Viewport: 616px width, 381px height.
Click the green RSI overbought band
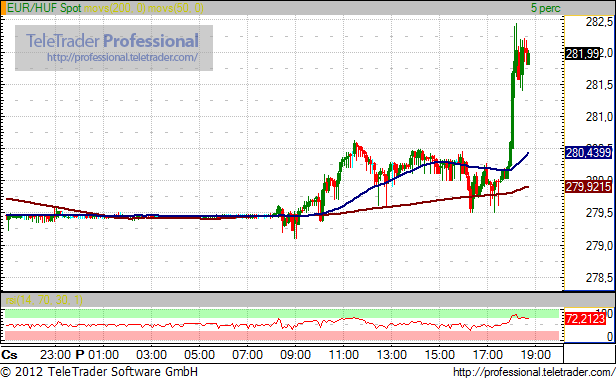click(x=282, y=313)
